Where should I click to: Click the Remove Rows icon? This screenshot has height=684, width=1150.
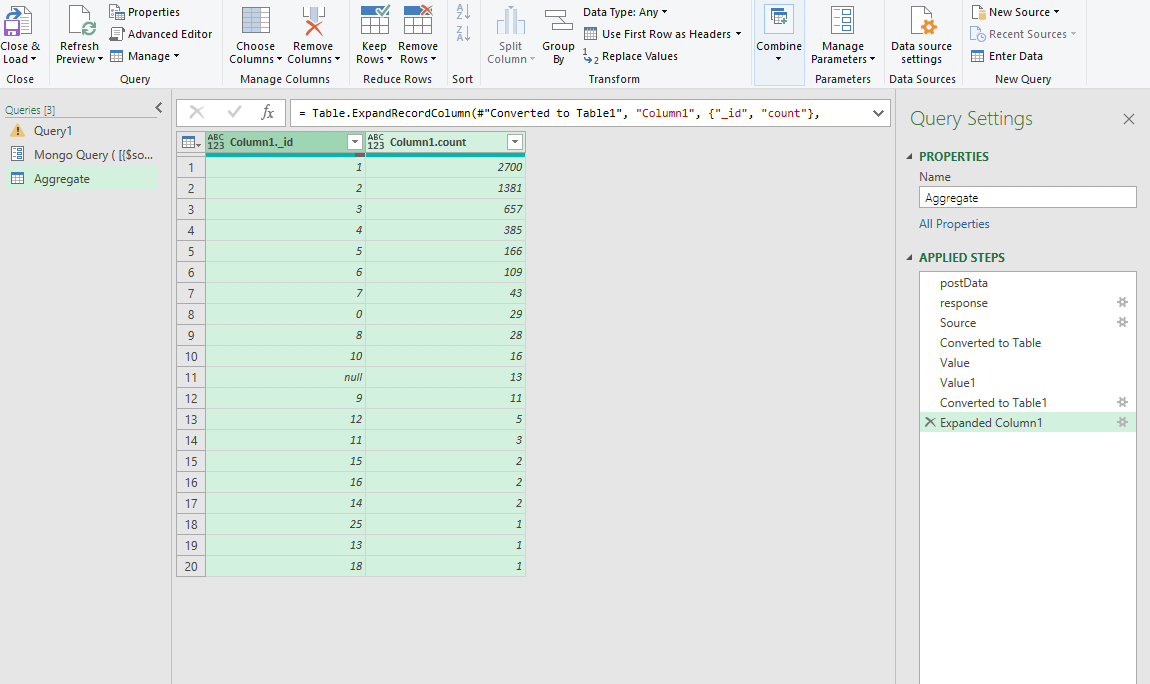click(418, 21)
